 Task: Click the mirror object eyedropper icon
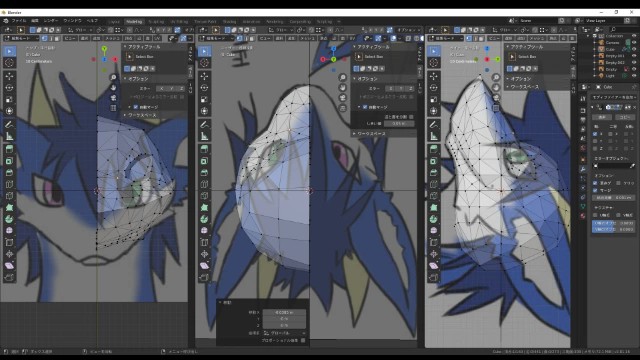(x=632, y=166)
